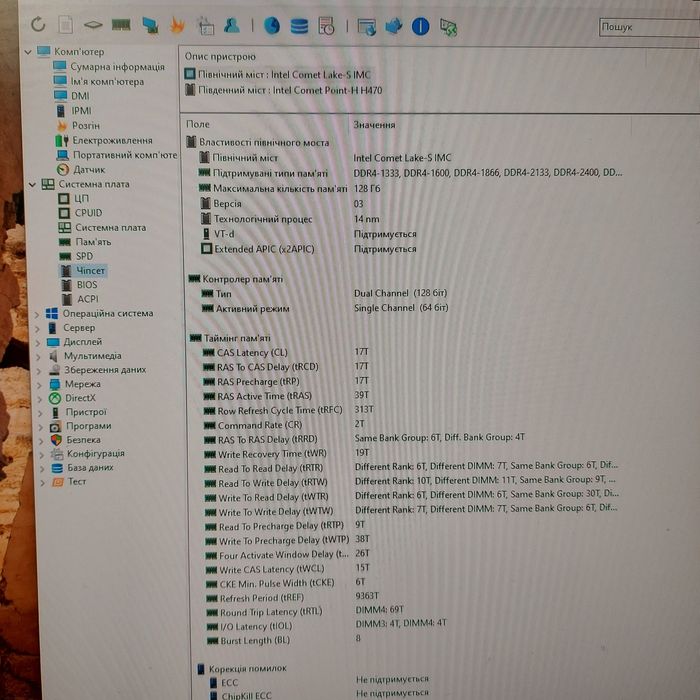Click the window download toolbar icon
700x700 pixels.
[367, 27]
